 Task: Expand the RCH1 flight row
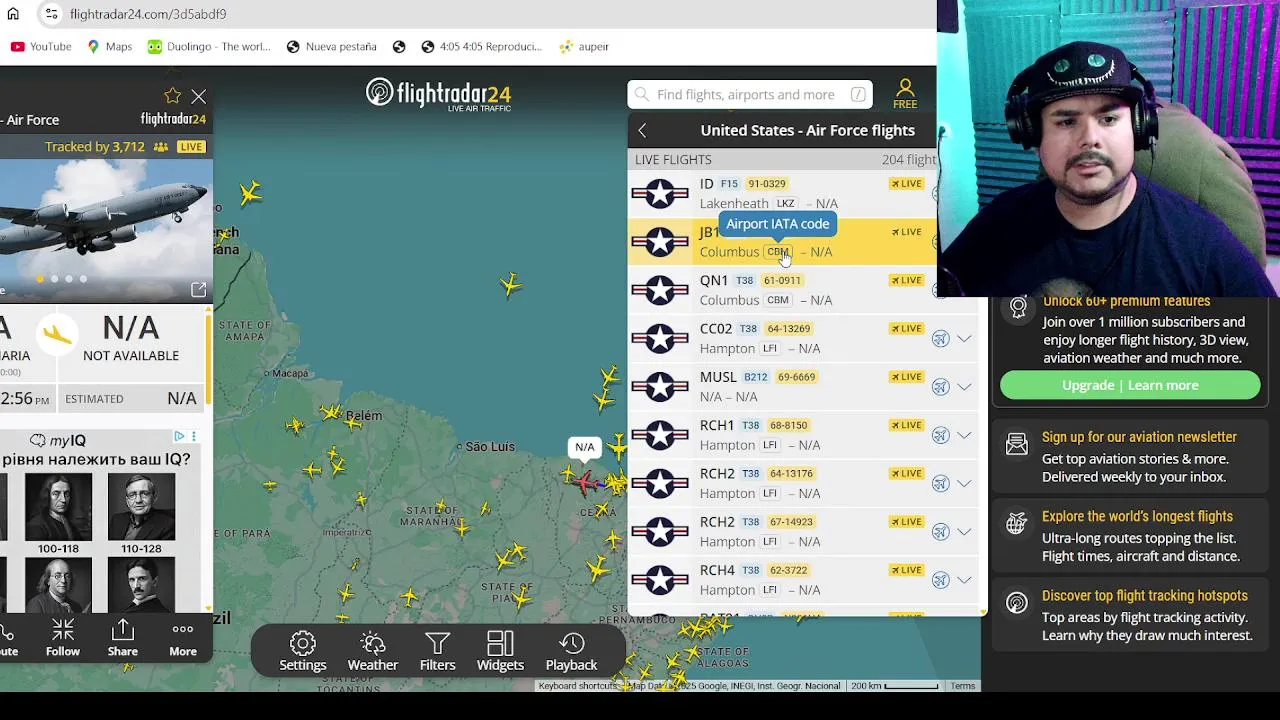click(x=964, y=435)
